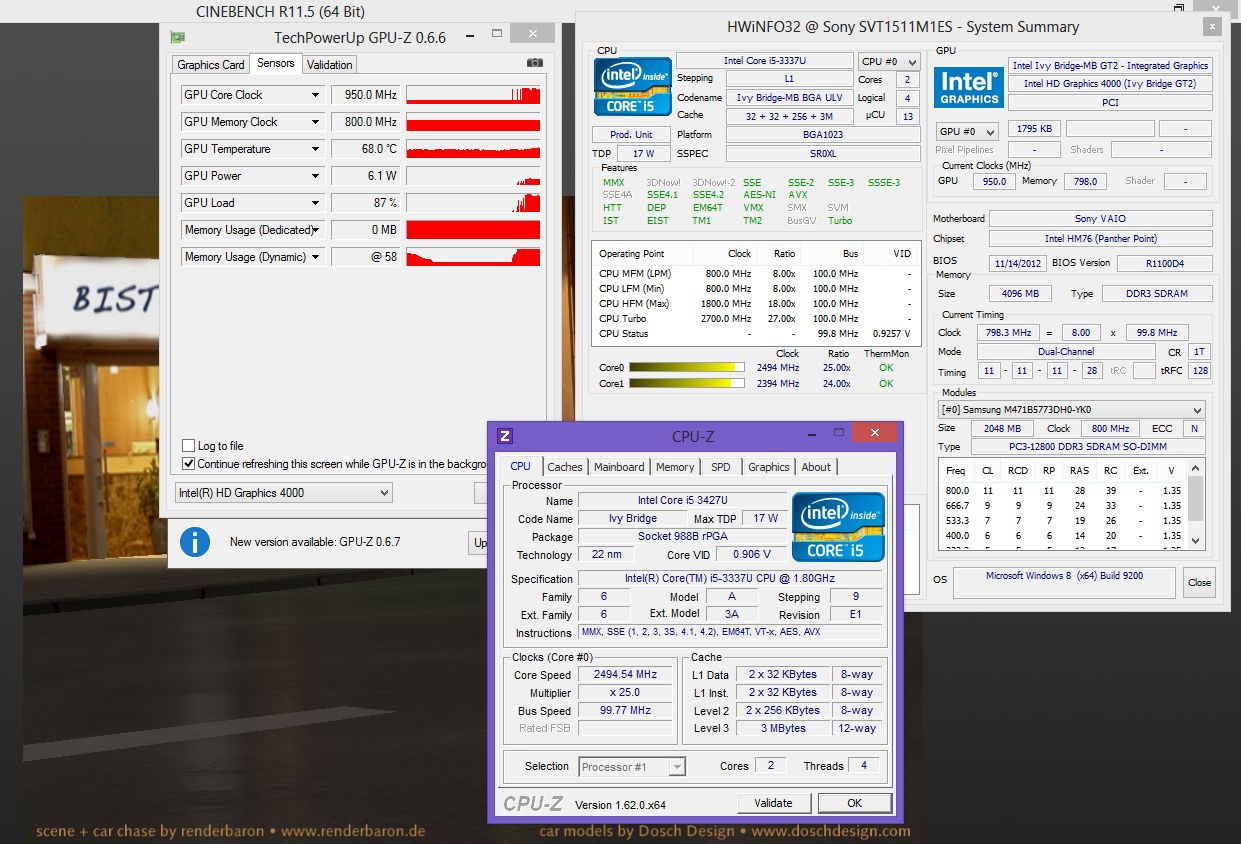Click the Level 3 cache 3 MBytes field
Screen dimensions: 1241x844
pyautogui.click(x=782, y=729)
